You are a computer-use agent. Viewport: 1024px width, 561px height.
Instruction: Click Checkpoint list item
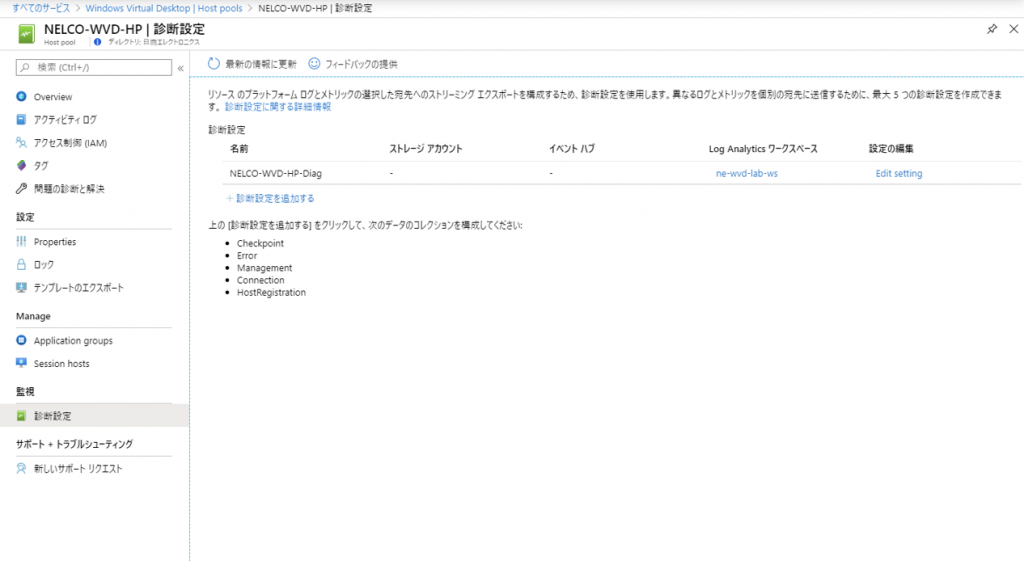[260, 243]
